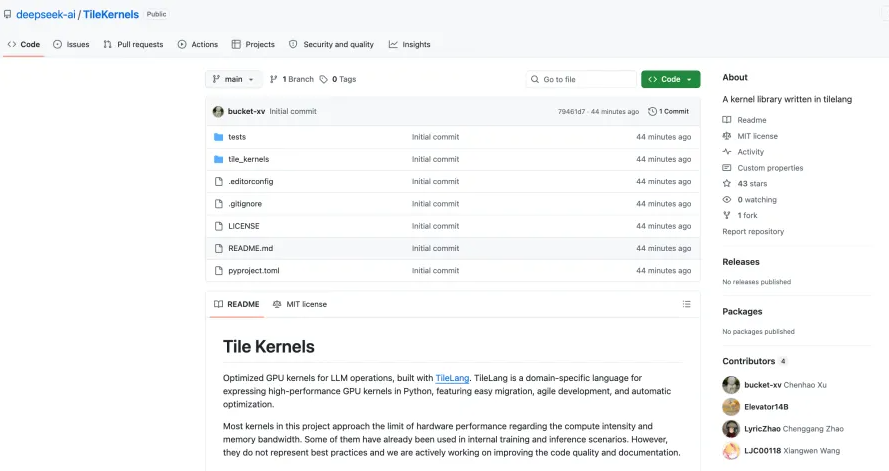Open the tile_kernels folder
This screenshot has height=471, width=889.
[248, 159]
